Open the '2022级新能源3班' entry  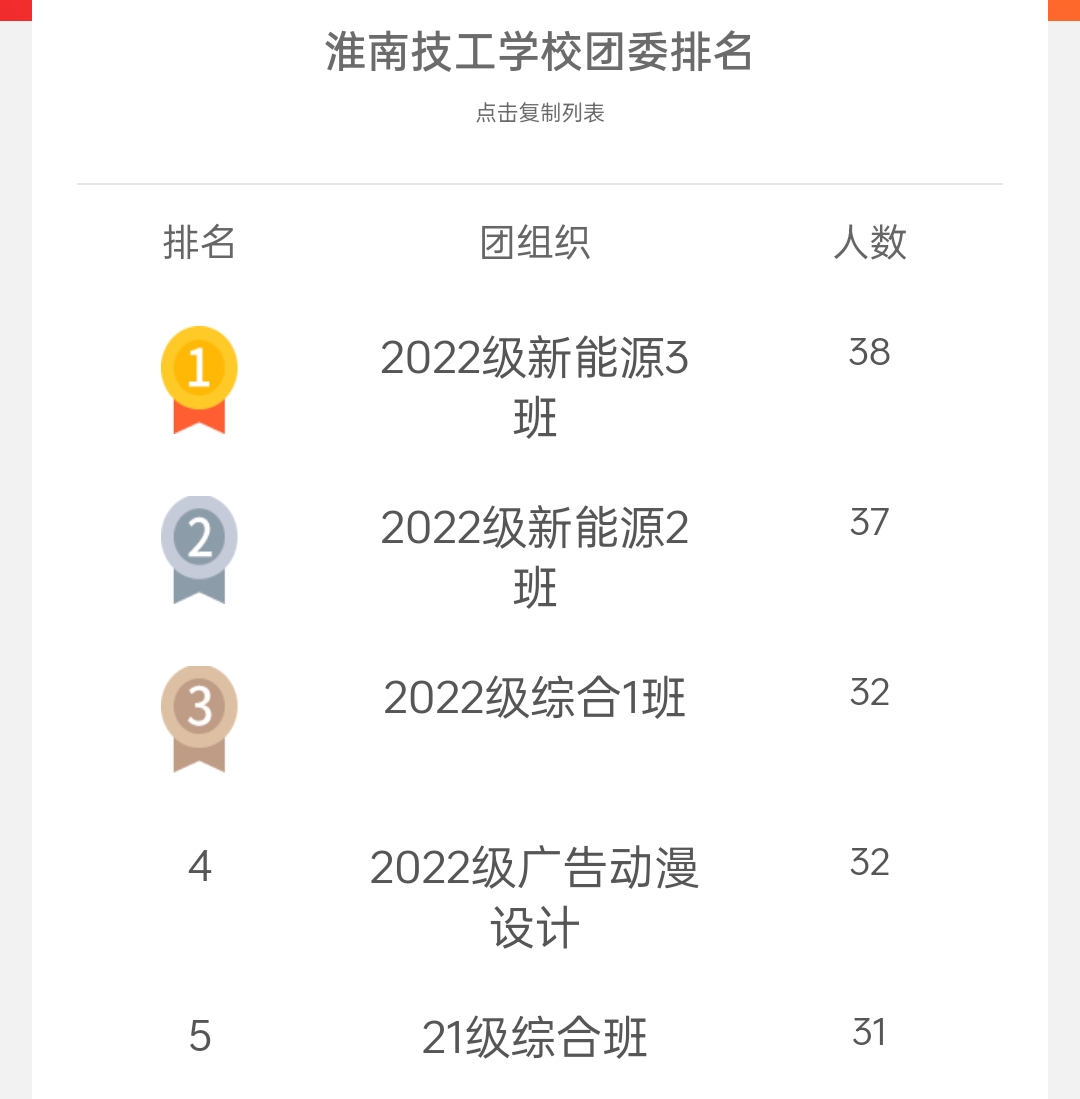535,388
